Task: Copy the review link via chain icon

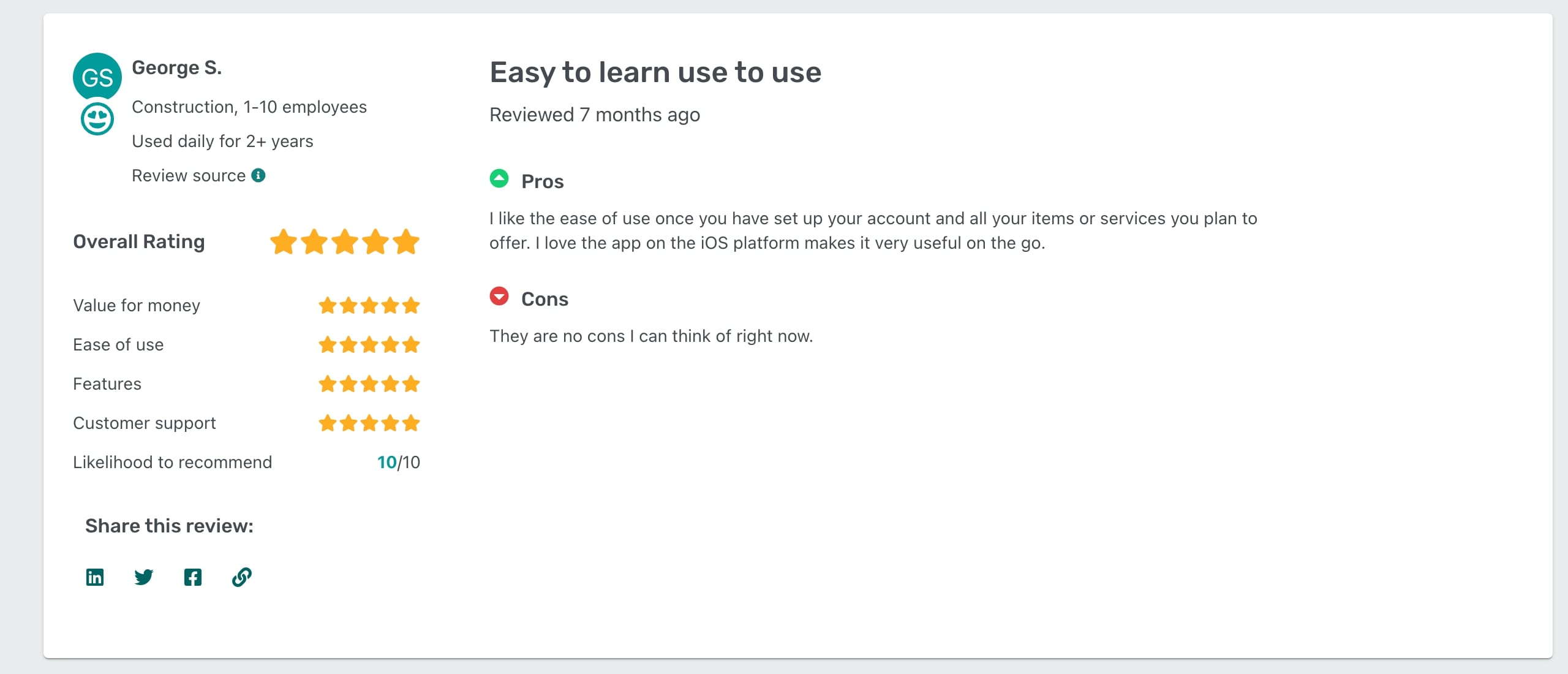Action: pyautogui.click(x=242, y=577)
